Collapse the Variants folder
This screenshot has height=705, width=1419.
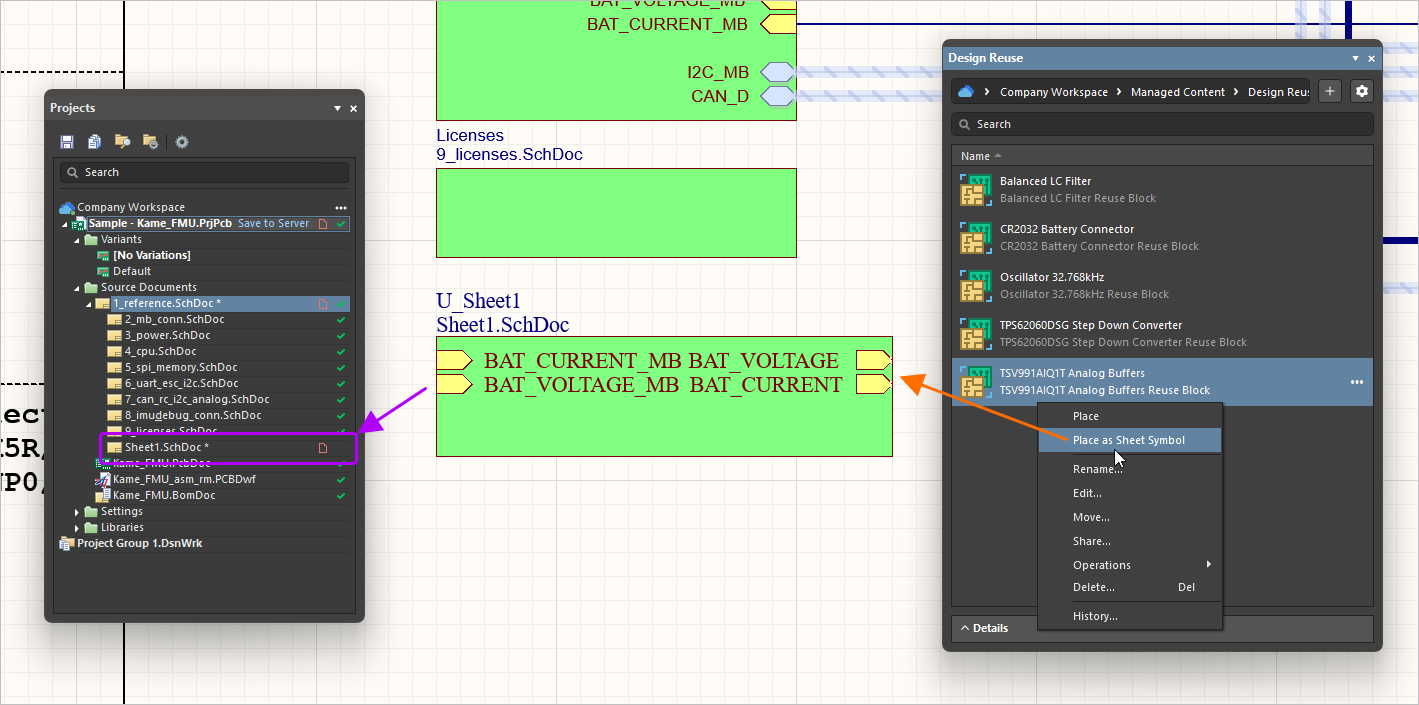tap(77, 240)
